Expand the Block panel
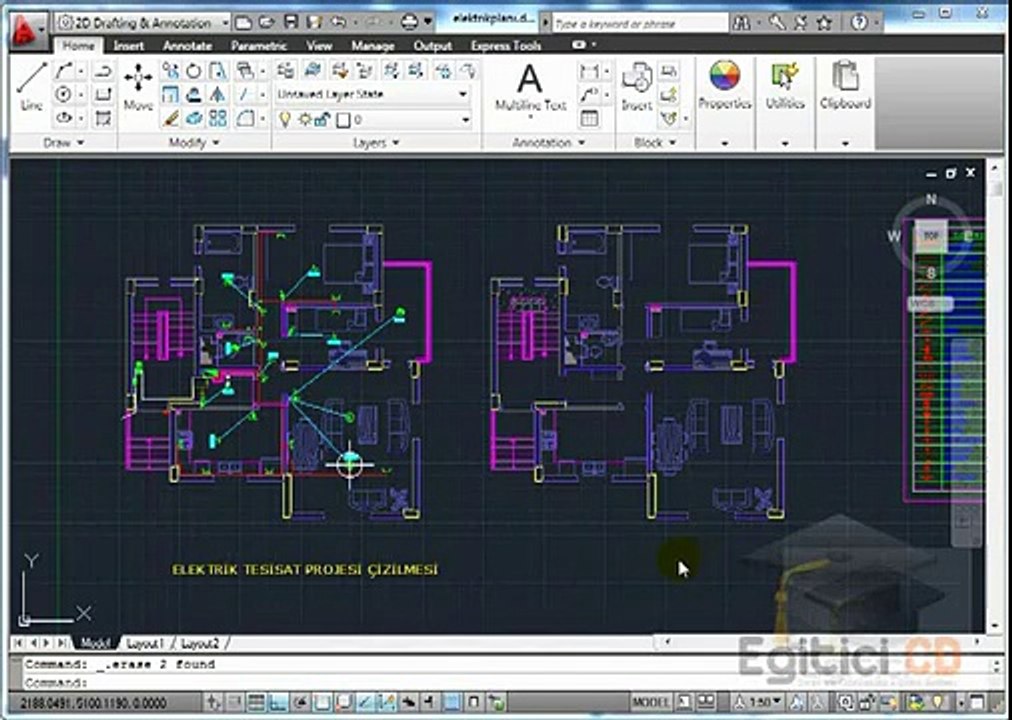Screen dimensions: 1012x720 (655, 143)
